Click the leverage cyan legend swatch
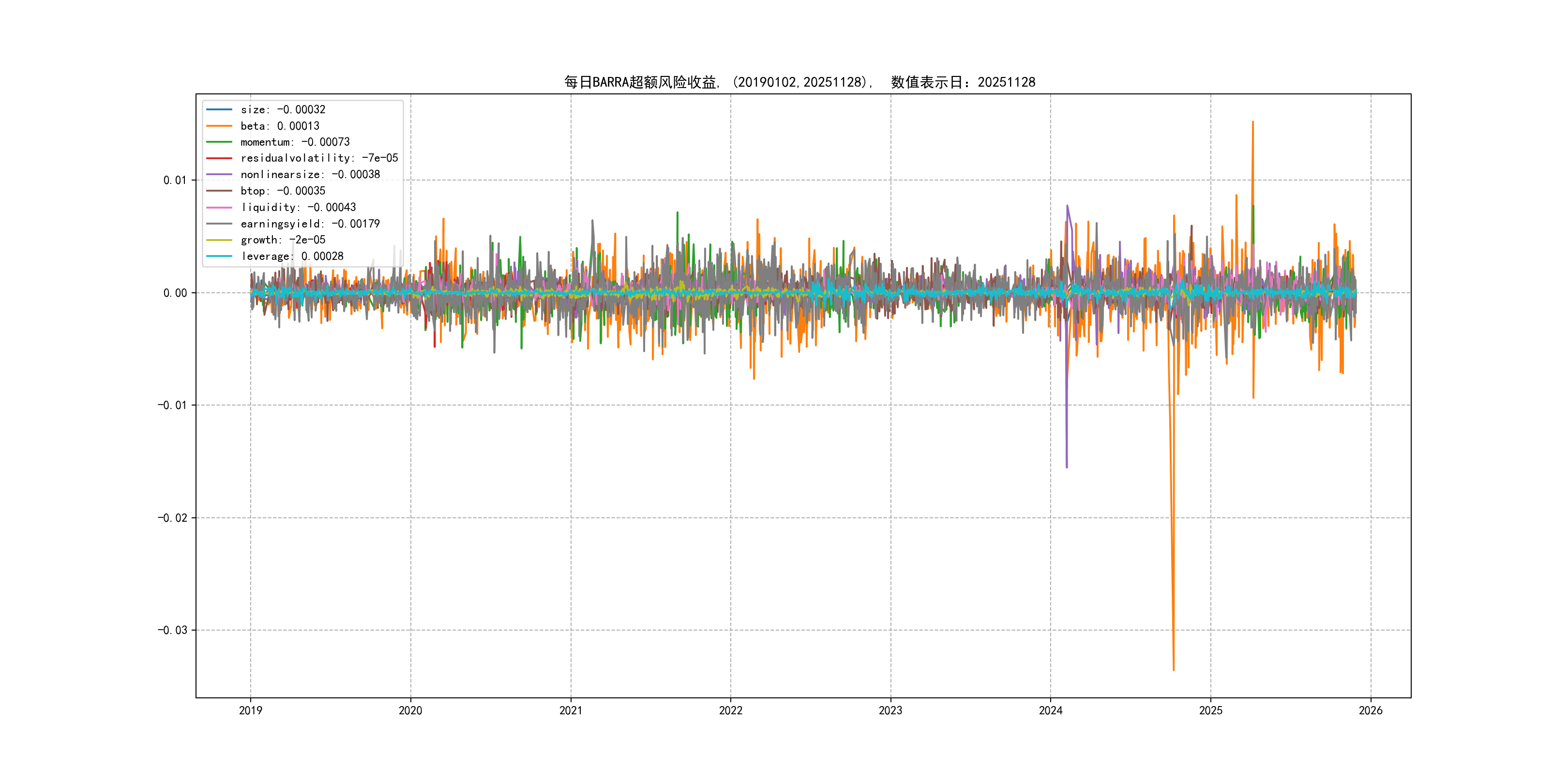1568x784 pixels. click(219, 256)
